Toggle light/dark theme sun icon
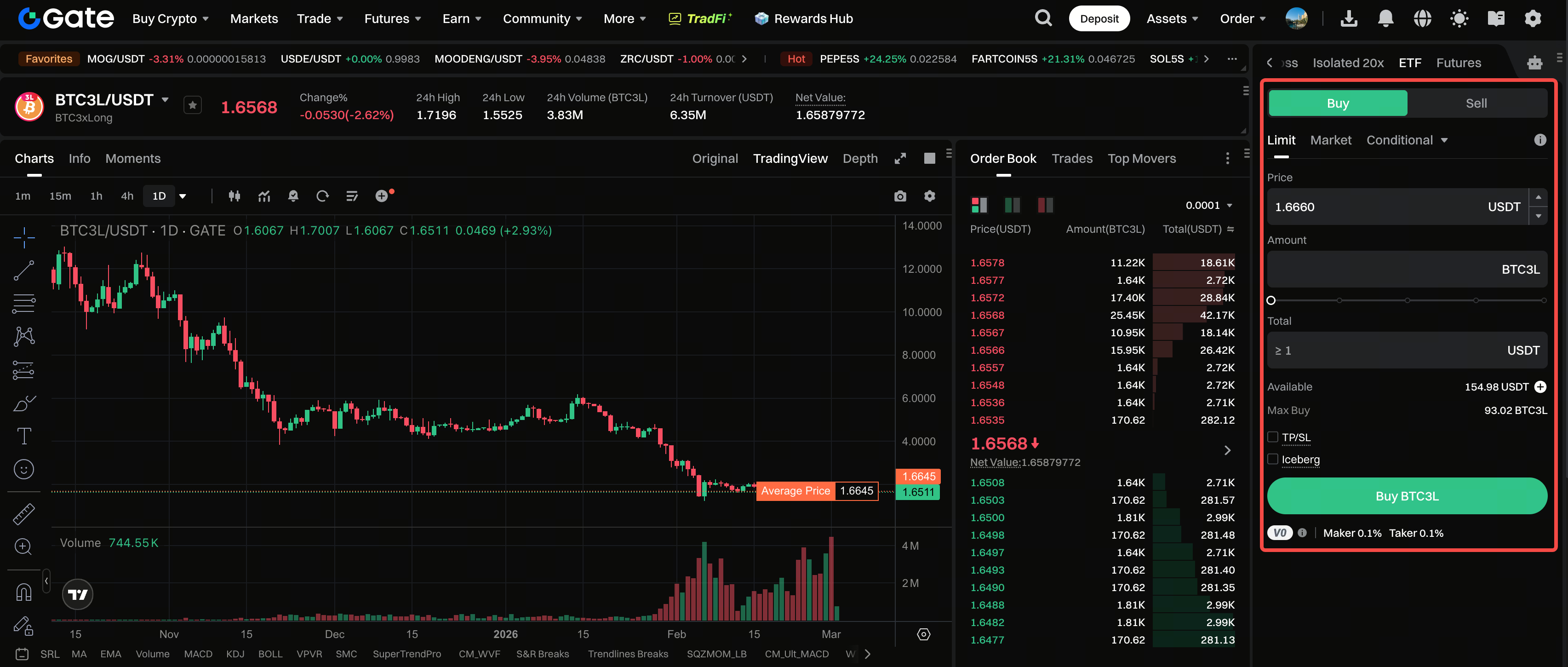The width and height of the screenshot is (1568, 667). click(1459, 19)
